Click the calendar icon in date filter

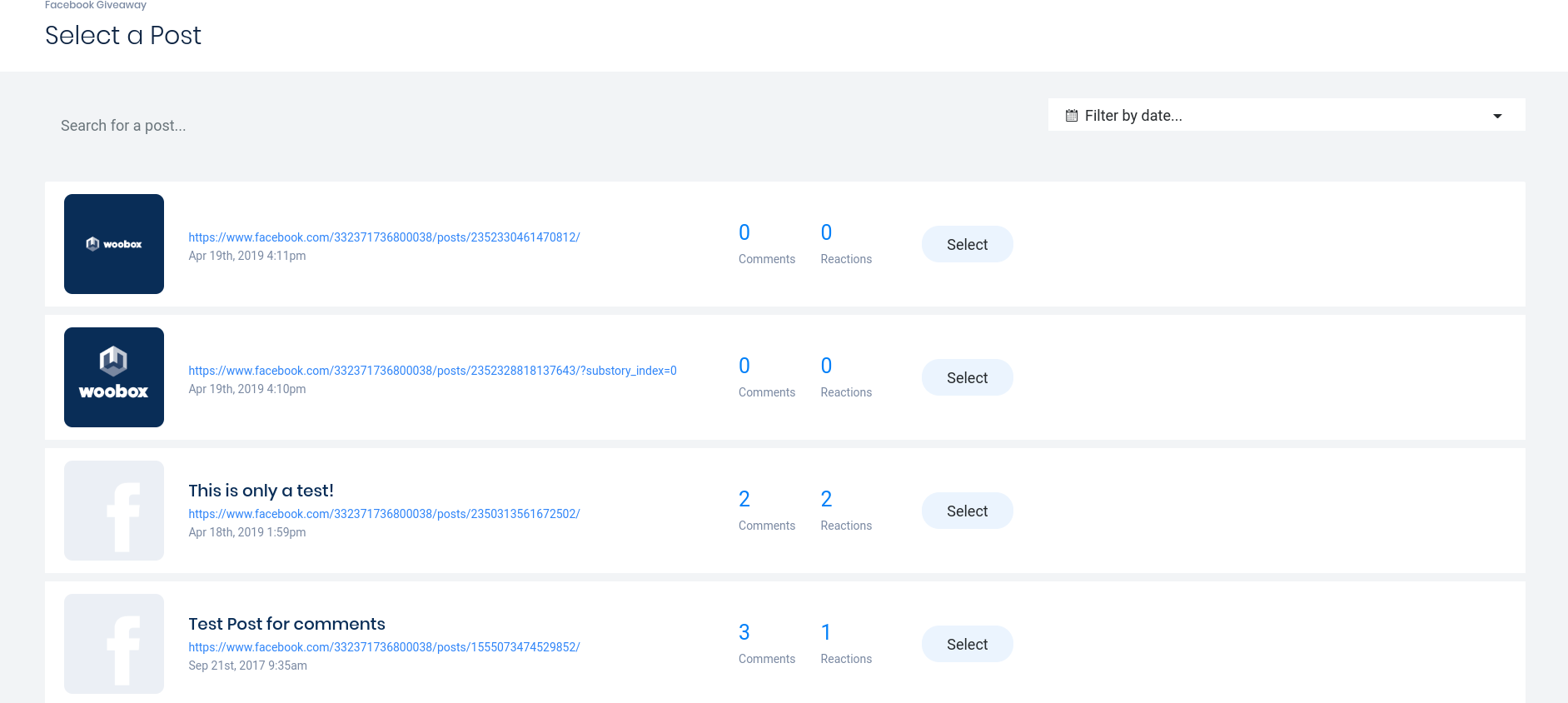tap(1072, 116)
